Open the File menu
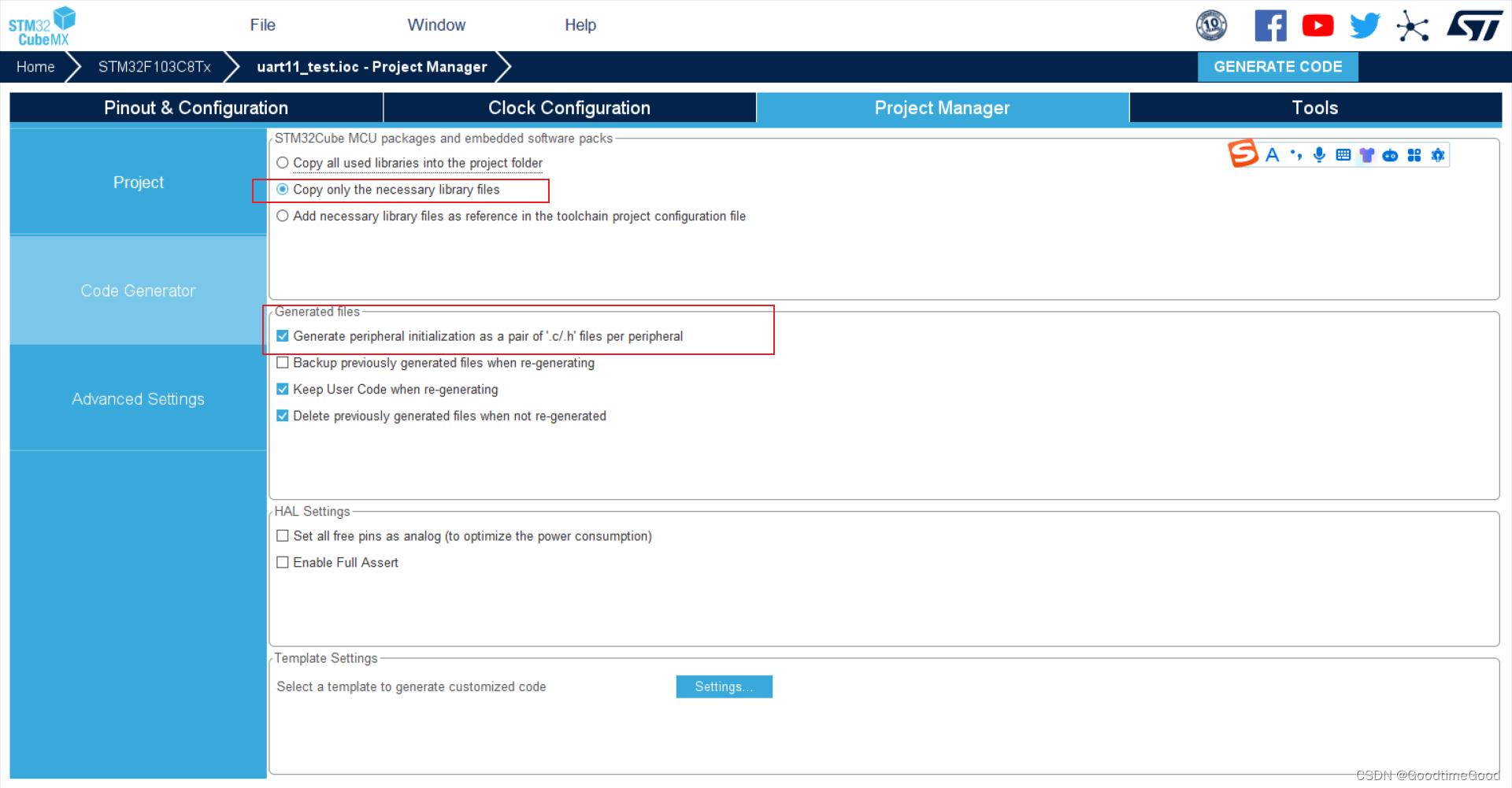 [x=263, y=25]
